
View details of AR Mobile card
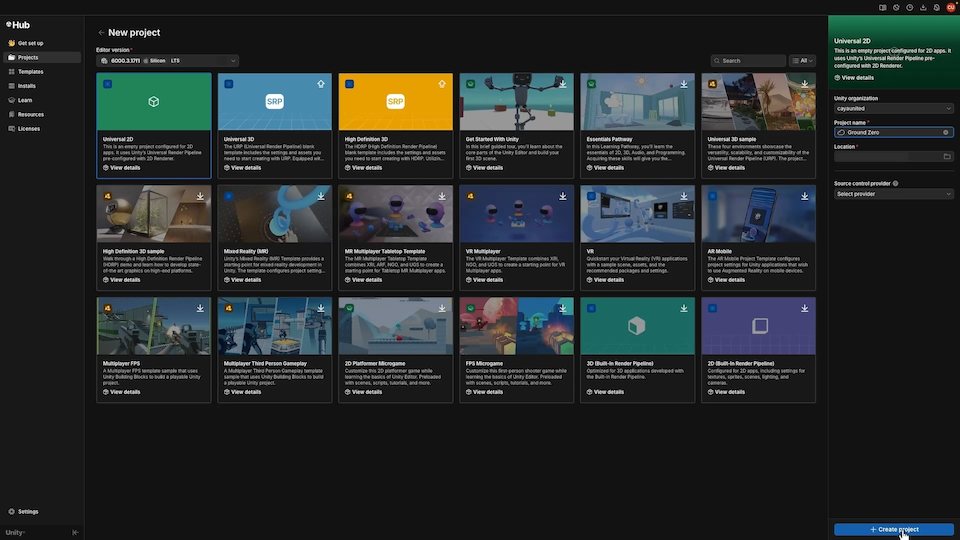coord(726,279)
